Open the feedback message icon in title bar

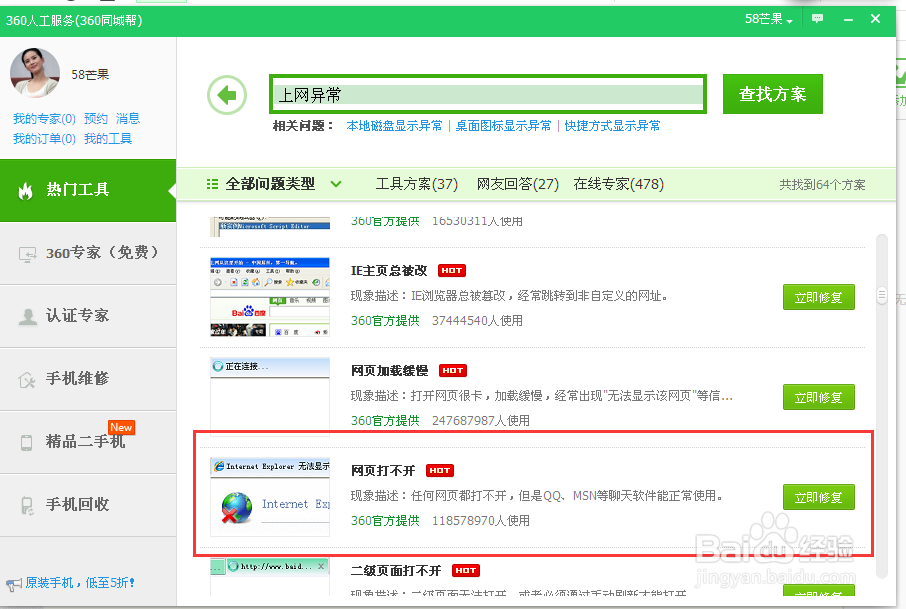[817, 18]
